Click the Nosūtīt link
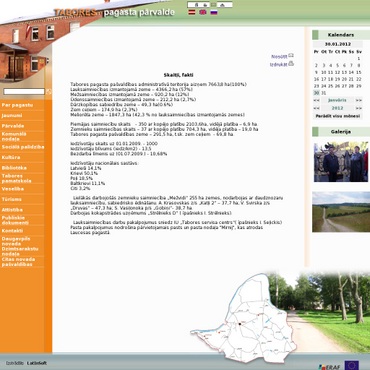 (279, 57)
